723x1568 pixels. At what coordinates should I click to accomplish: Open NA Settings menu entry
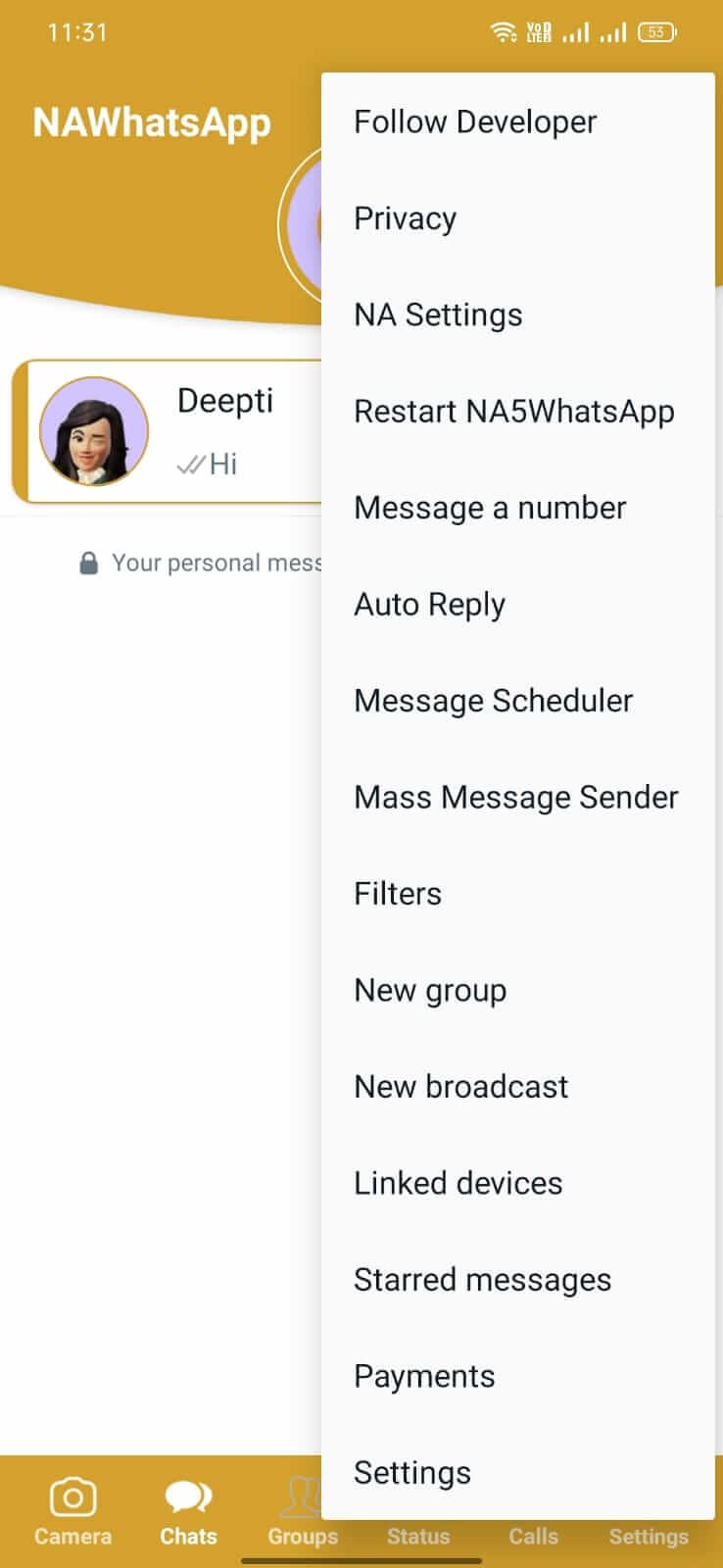(x=517, y=315)
